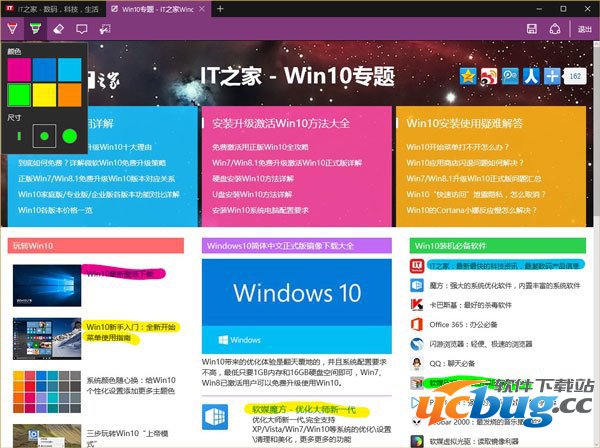Share page via Renren icon
Viewport: 600px width, 448px height.
(x=531, y=76)
